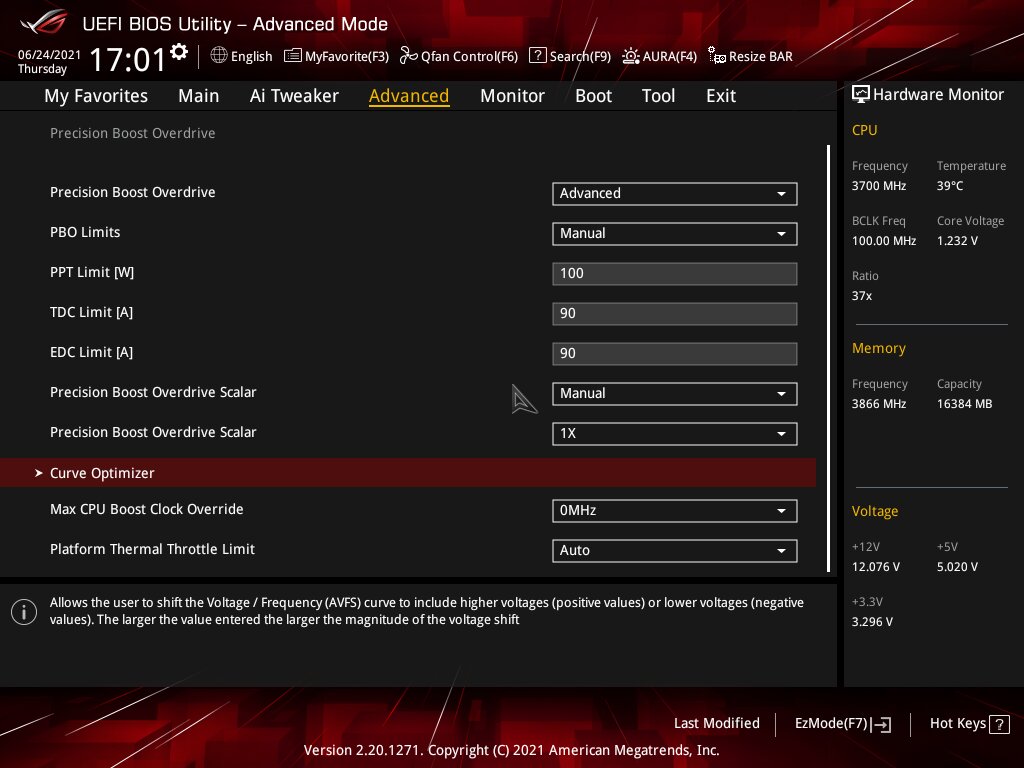The height and width of the screenshot is (768, 1024).
Task: Open the My Favorites tab
Action: (96, 96)
